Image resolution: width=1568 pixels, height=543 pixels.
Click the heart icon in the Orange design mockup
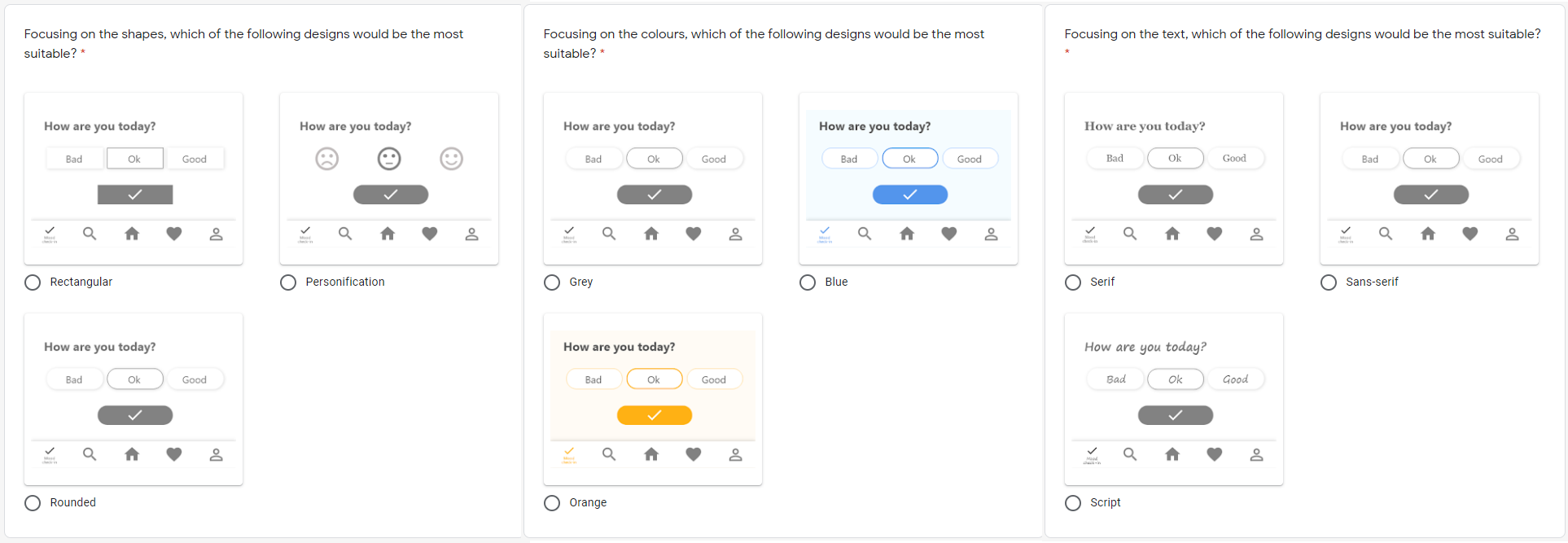694,454
